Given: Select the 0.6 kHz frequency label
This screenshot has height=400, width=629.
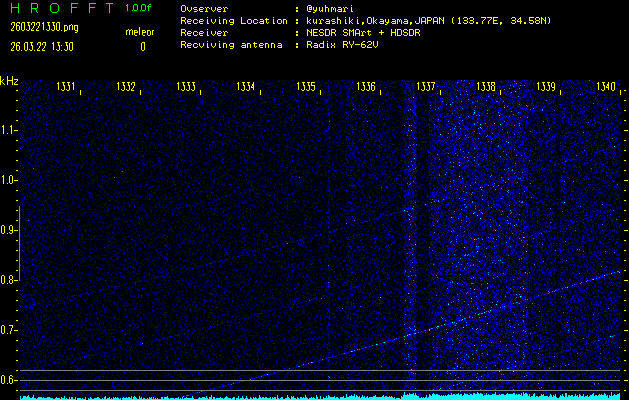Looking at the screenshot, I should click(9, 380).
